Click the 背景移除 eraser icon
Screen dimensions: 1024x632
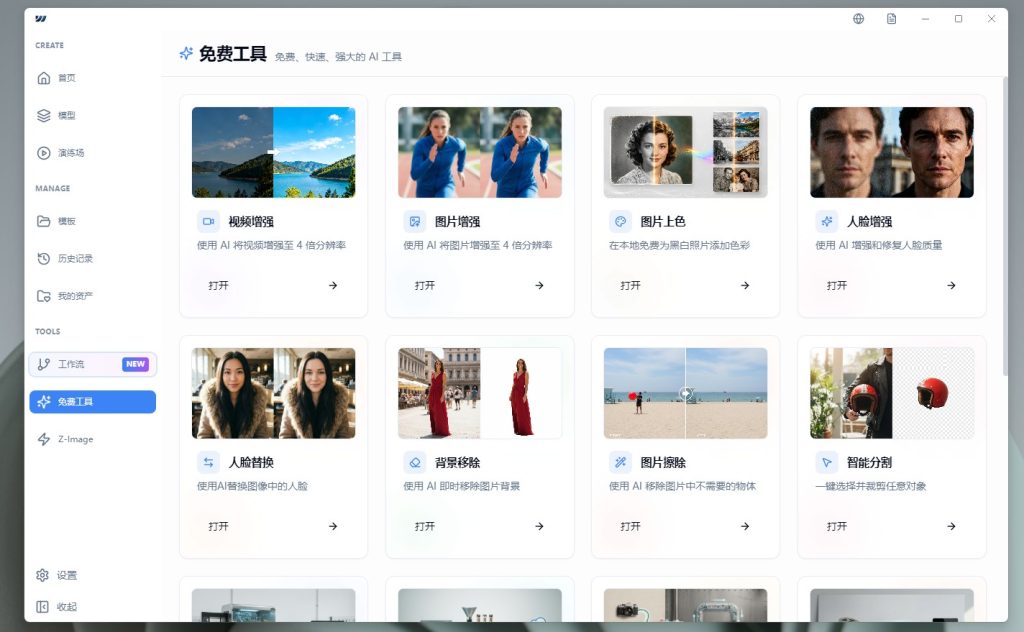(415, 463)
